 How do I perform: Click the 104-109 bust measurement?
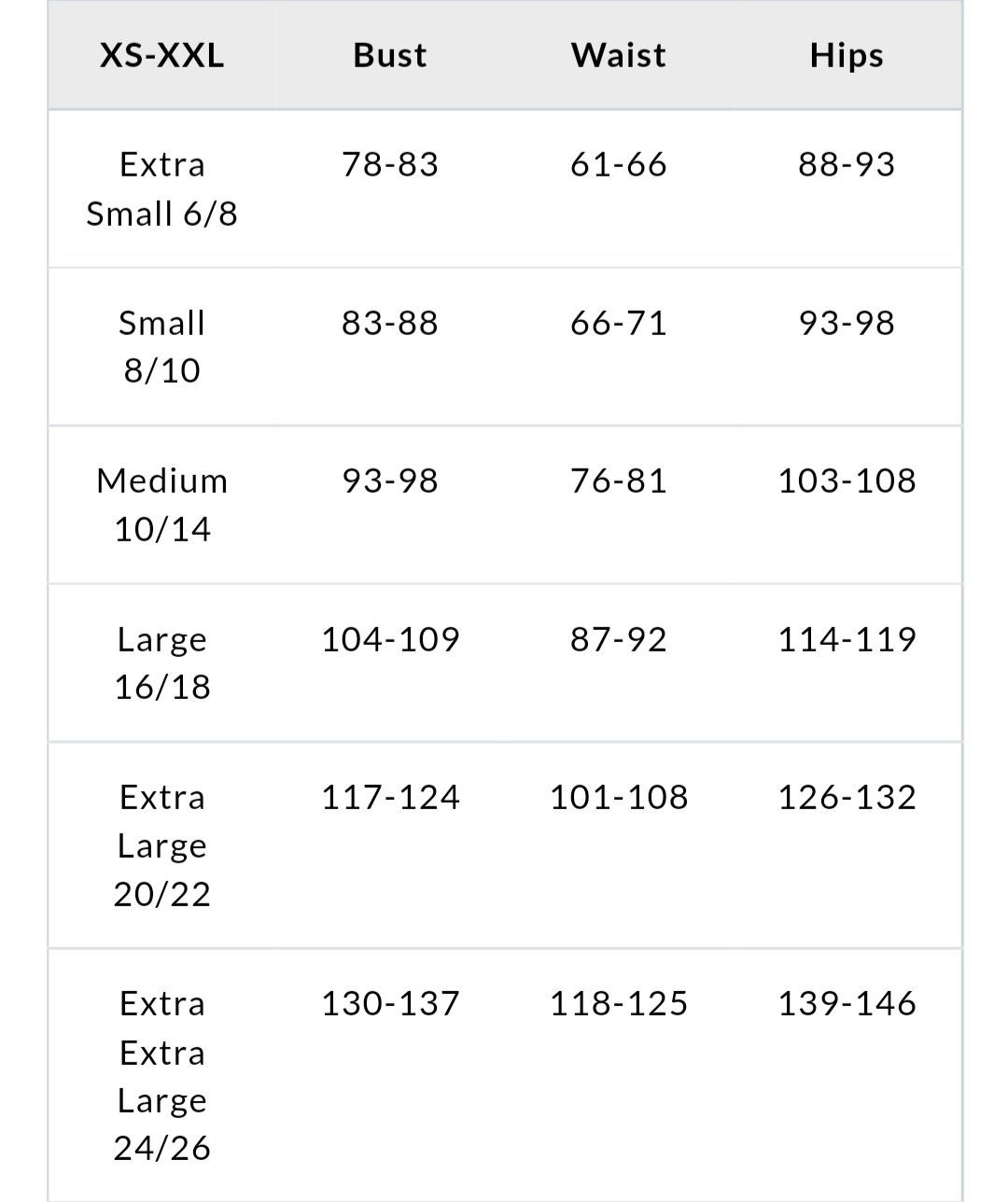pos(390,639)
